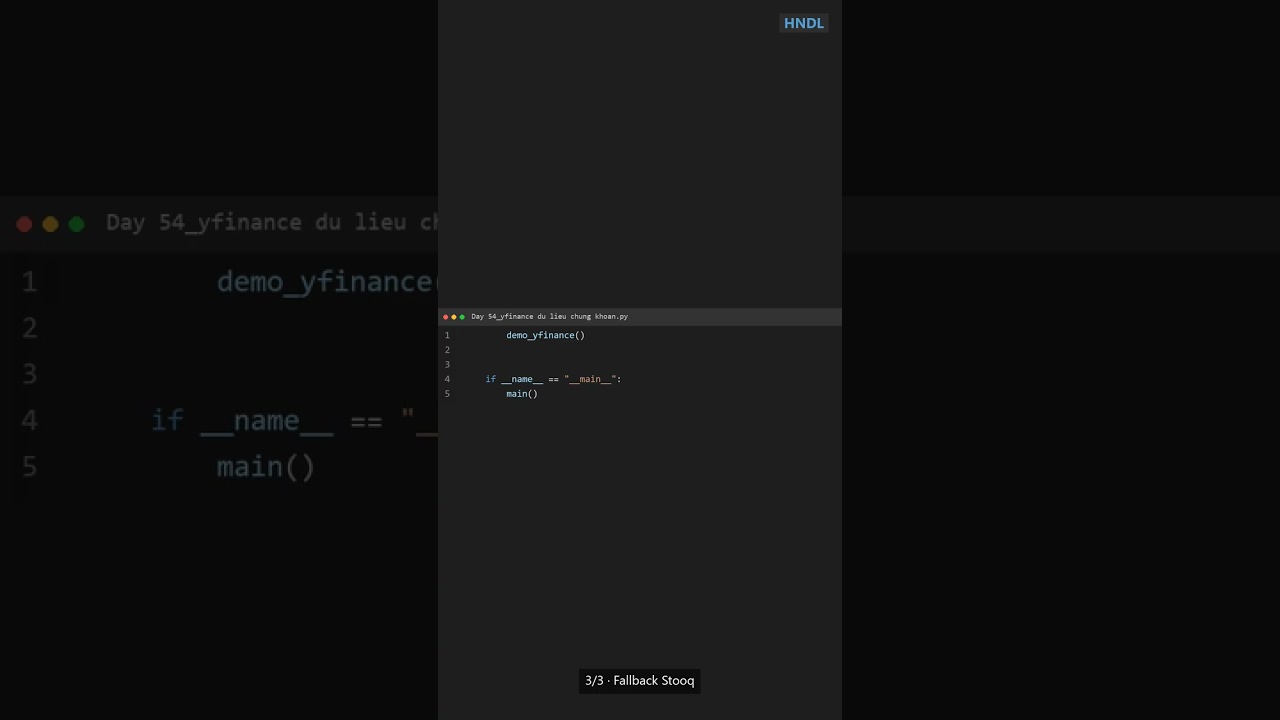Click the green maximize dot in center editor
1280x720 pixels.
462,317
